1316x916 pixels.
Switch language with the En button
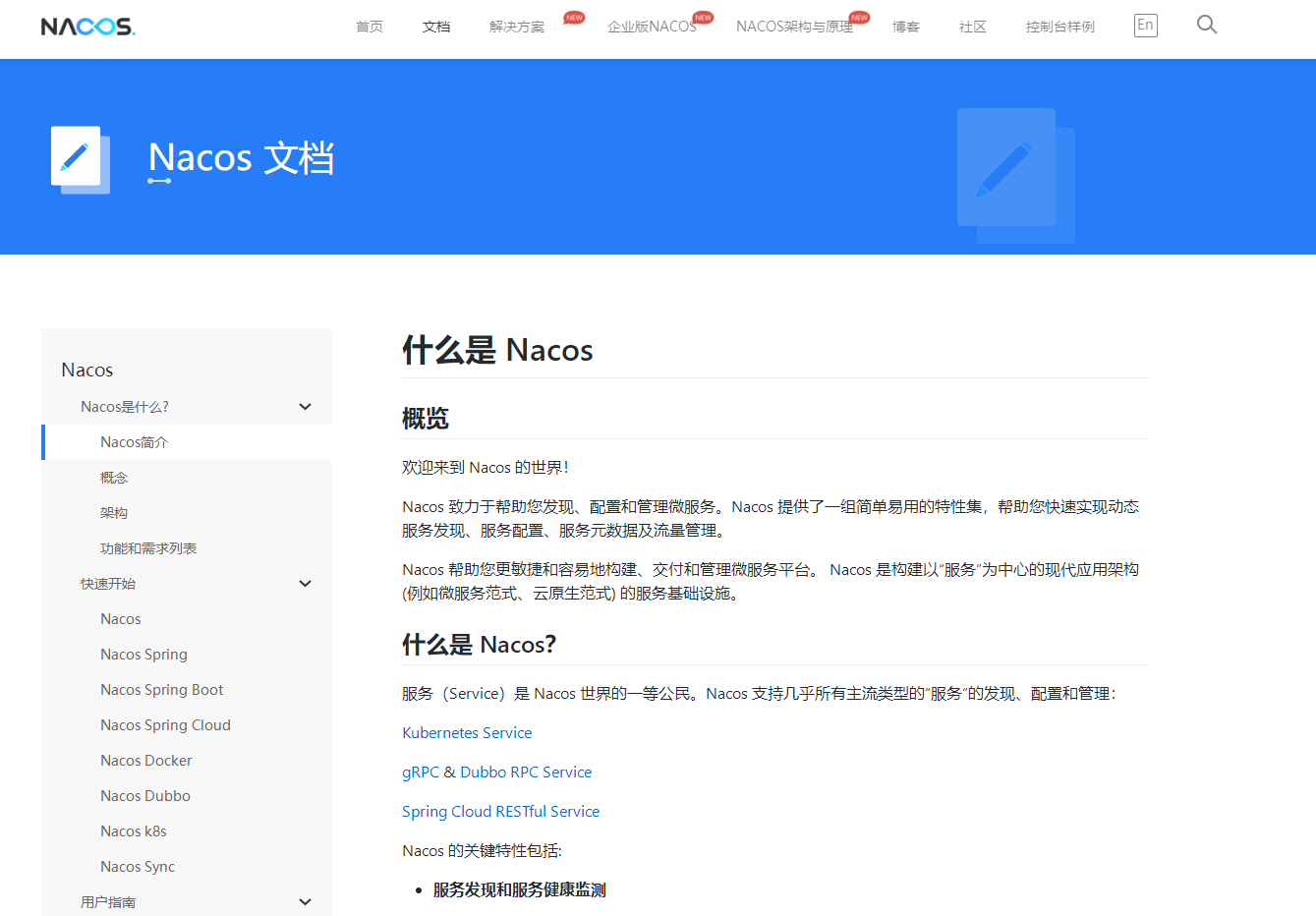(x=1145, y=26)
